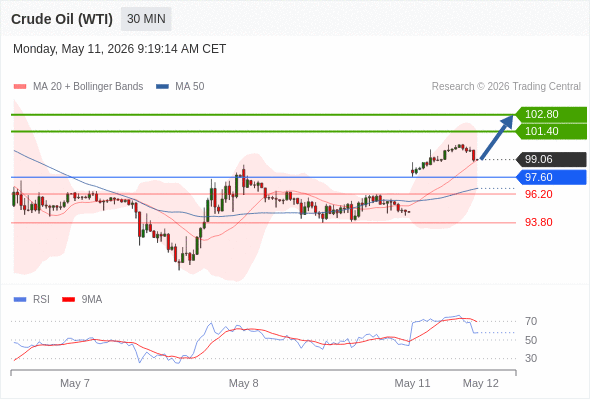Click the RSI legend label
Screen dimensions: 590x400
tap(41, 300)
